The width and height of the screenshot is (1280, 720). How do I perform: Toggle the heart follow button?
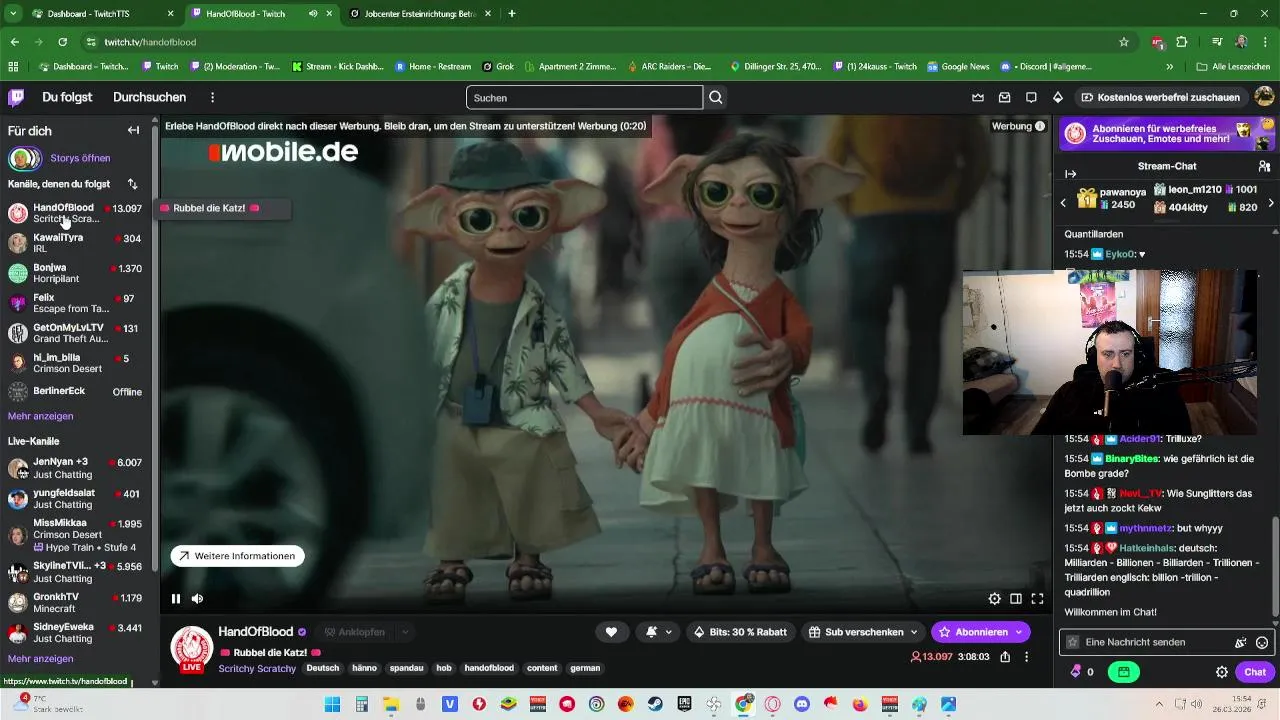(611, 632)
